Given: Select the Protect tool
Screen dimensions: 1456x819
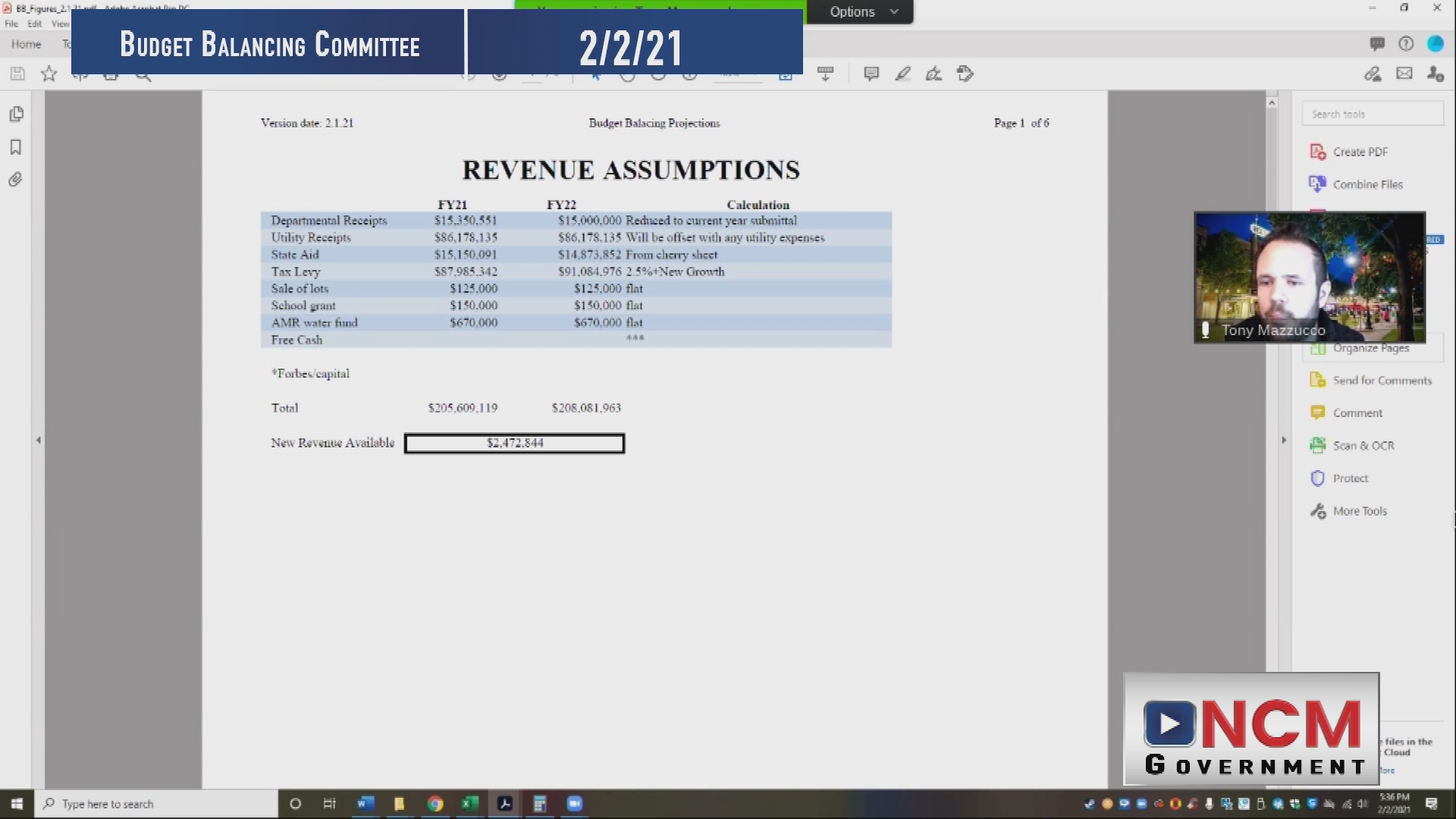Looking at the screenshot, I should 1350,479.
